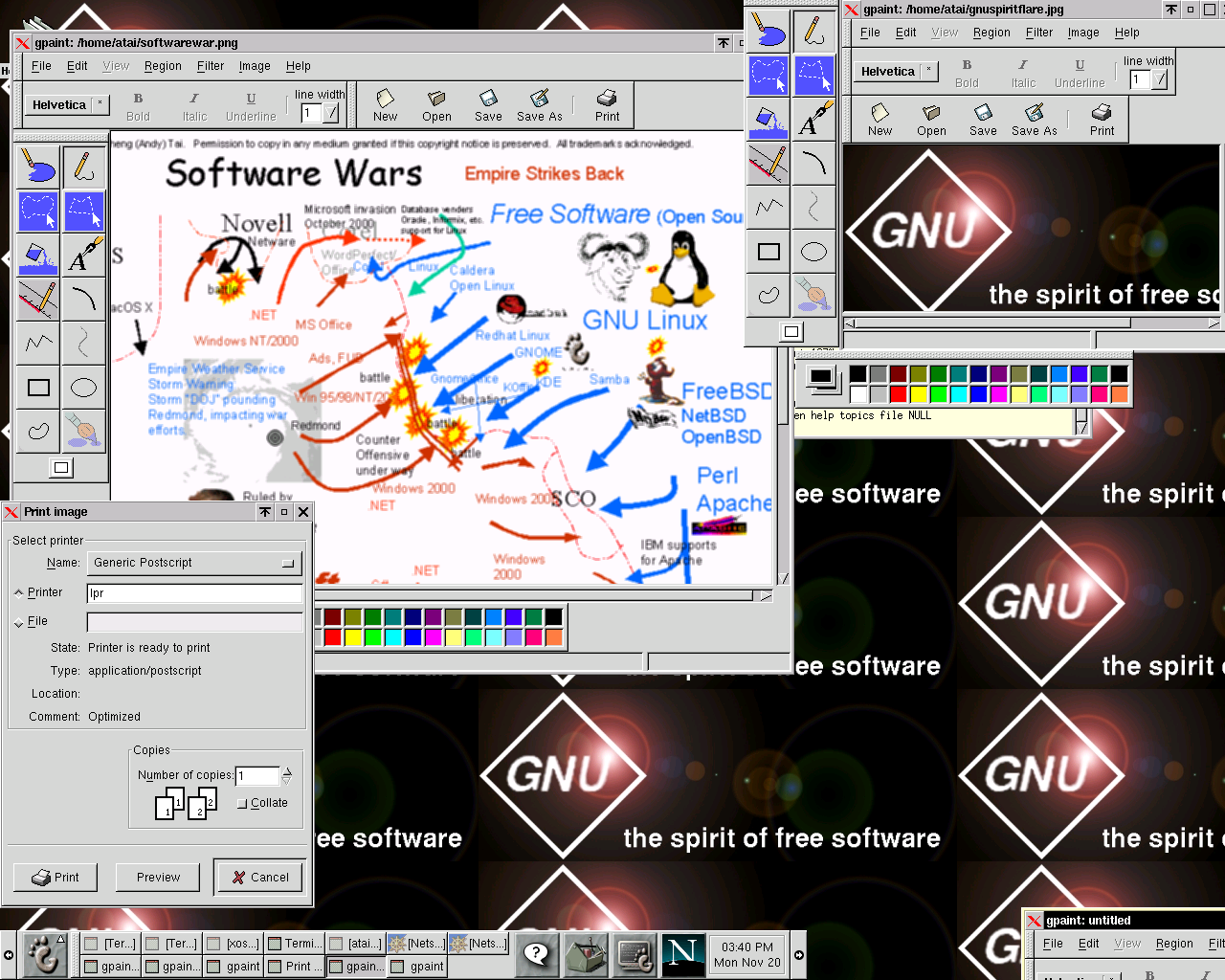Pick orange swatch in gnuspiritflare color palette
Viewport: 1225px width, 980px height.
1119,393
